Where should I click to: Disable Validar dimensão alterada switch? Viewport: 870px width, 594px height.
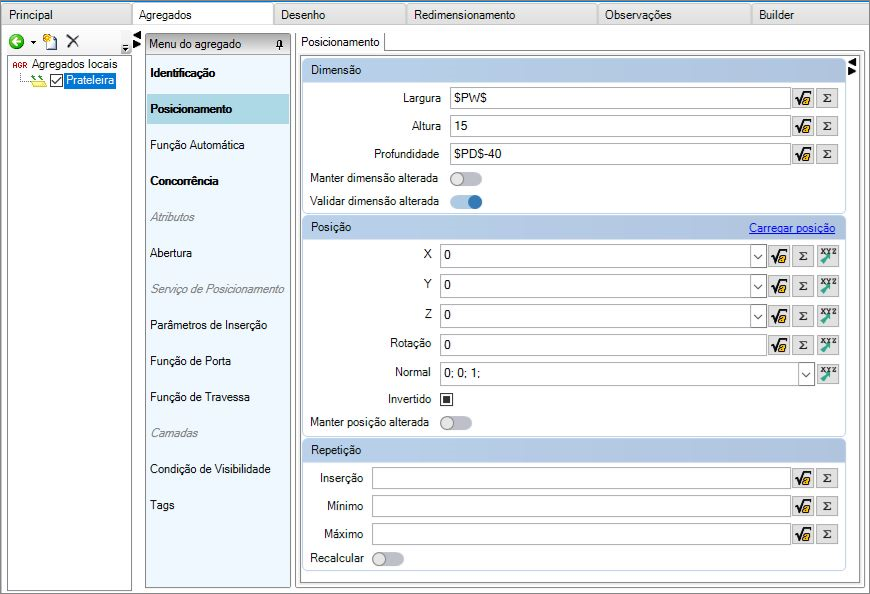coord(466,202)
